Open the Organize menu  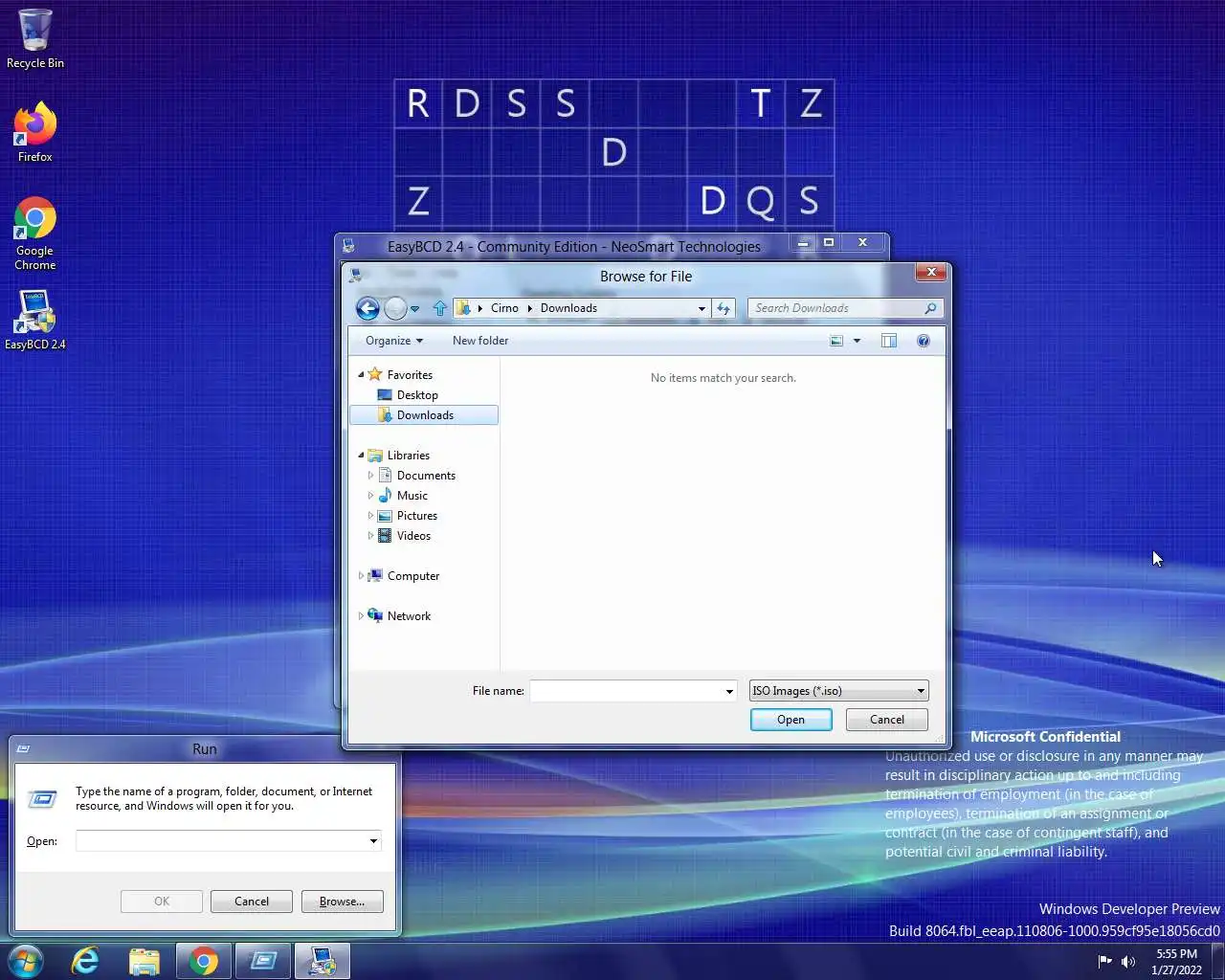coord(393,341)
